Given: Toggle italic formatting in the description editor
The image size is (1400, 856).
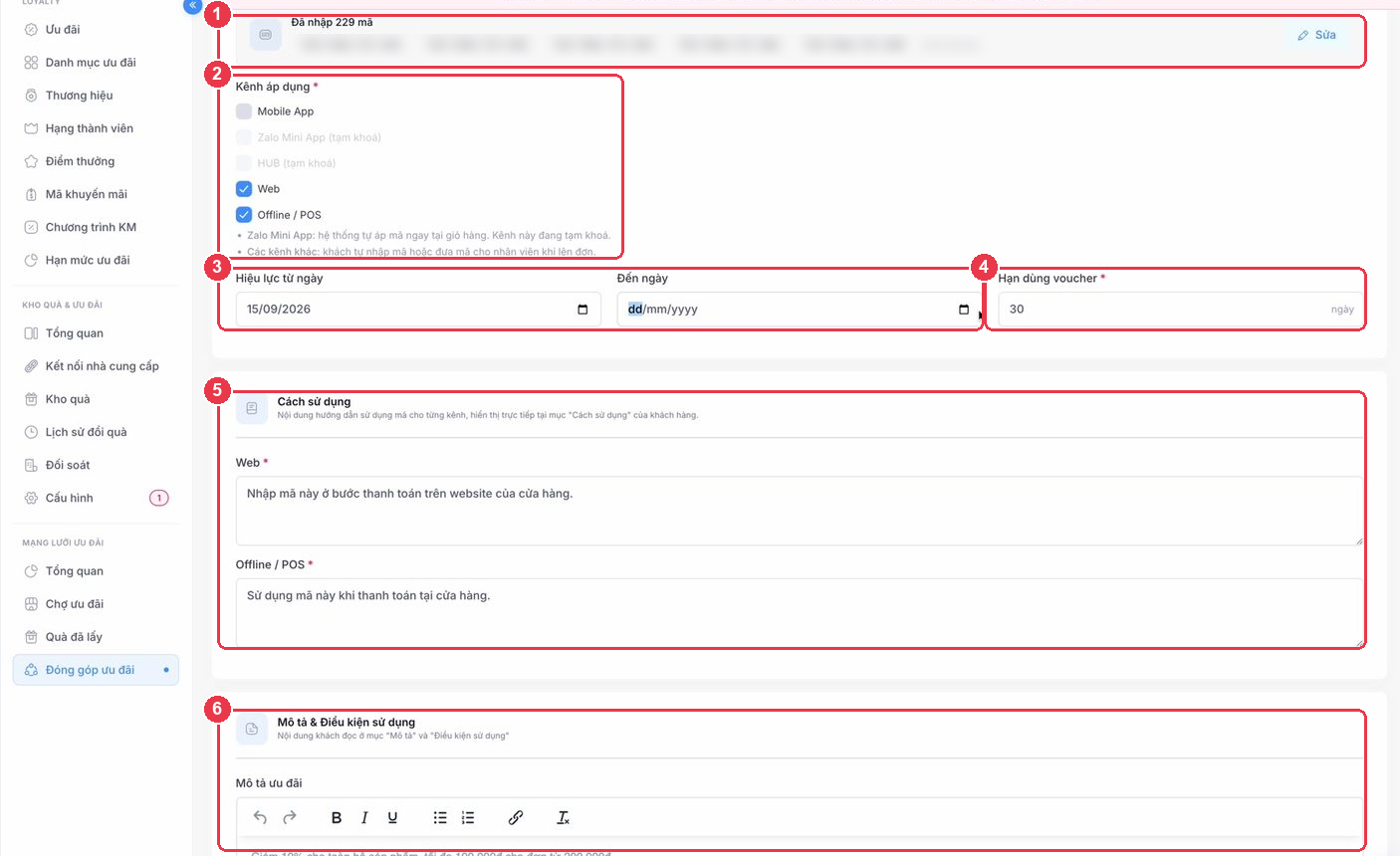Looking at the screenshot, I should pyautogui.click(x=364, y=817).
